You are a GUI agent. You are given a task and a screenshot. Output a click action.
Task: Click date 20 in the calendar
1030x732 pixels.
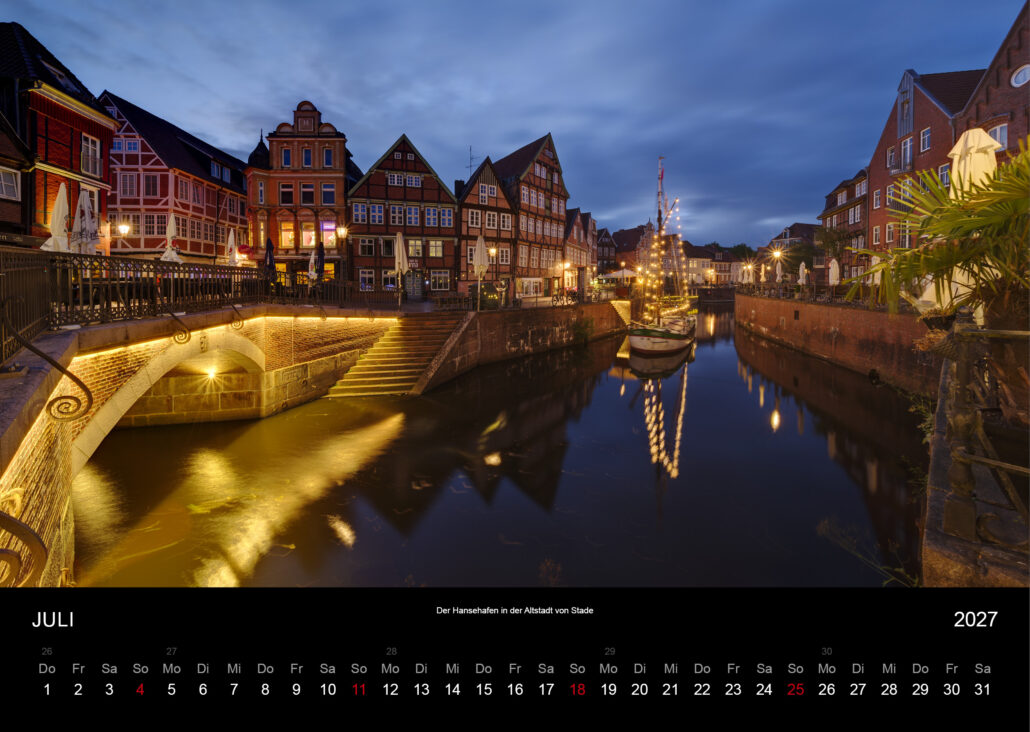tap(640, 689)
